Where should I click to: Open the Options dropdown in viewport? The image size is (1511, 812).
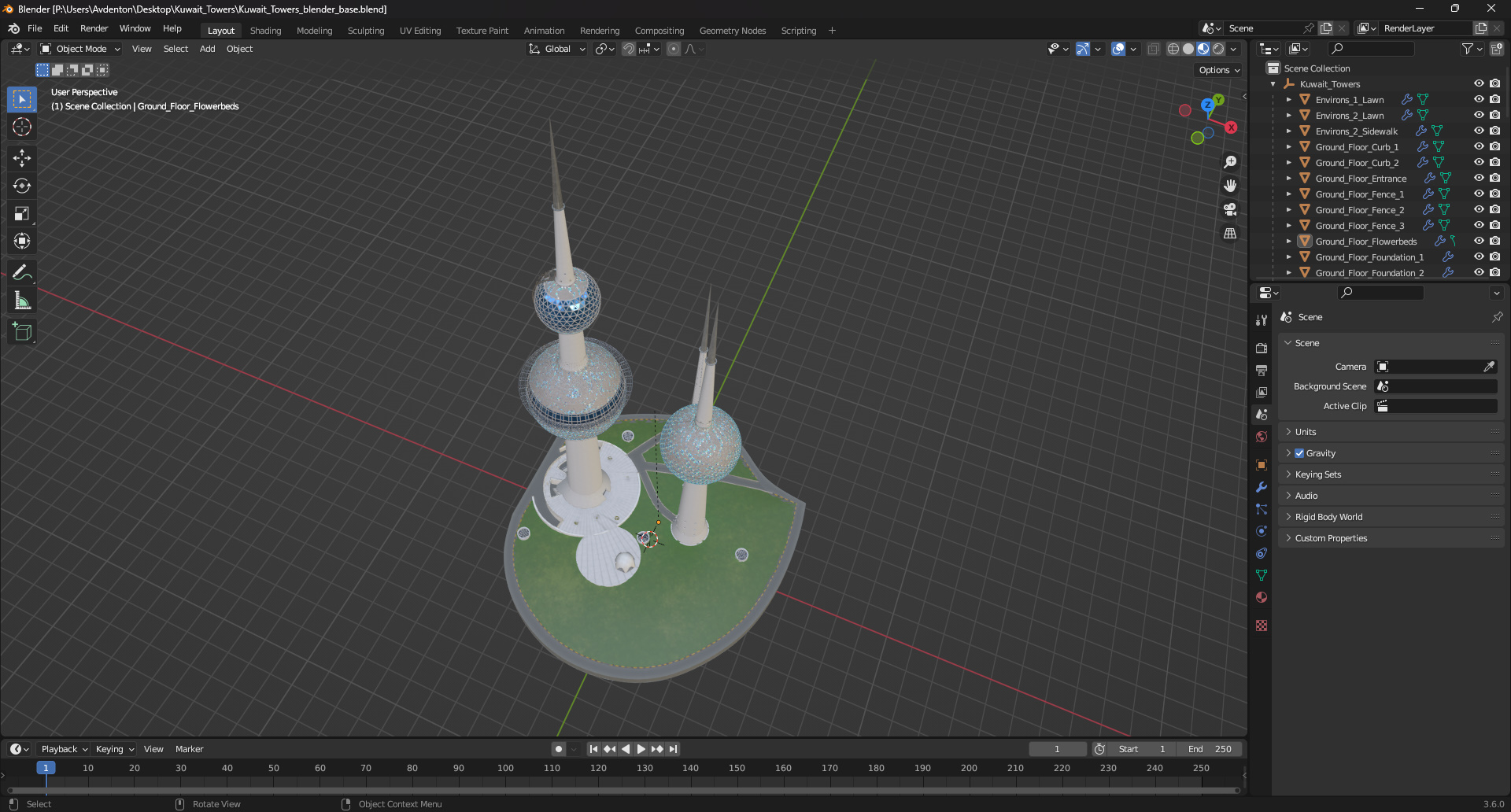1218,70
